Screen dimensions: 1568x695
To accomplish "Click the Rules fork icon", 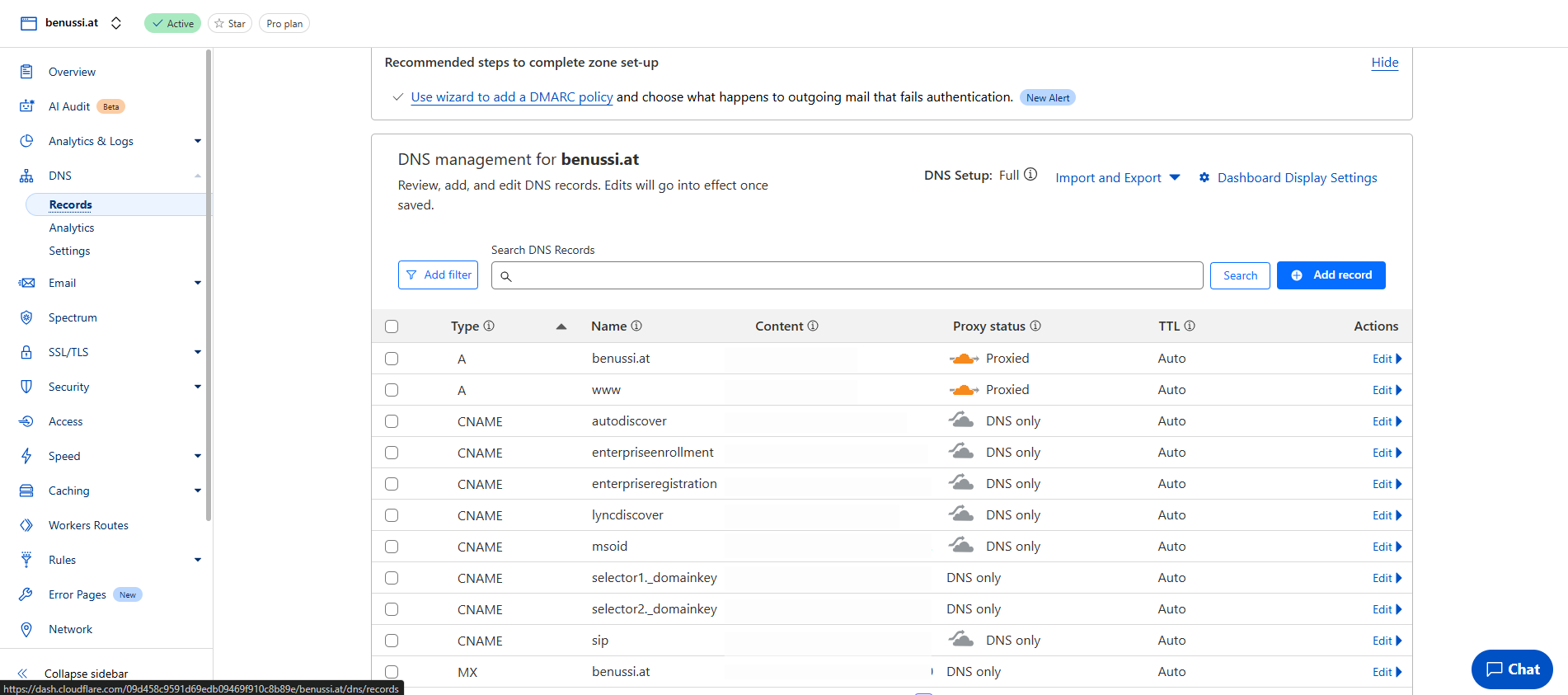I will coord(26,560).
